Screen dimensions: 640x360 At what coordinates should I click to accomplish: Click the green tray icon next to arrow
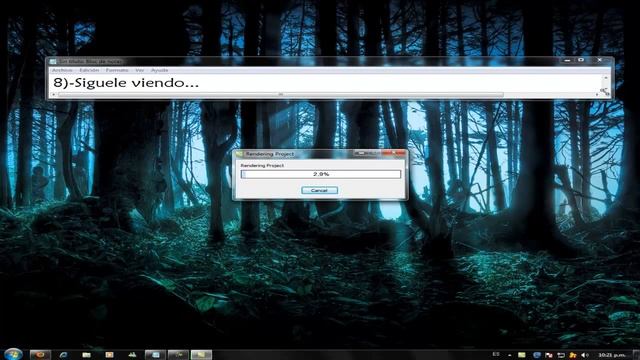522,355
